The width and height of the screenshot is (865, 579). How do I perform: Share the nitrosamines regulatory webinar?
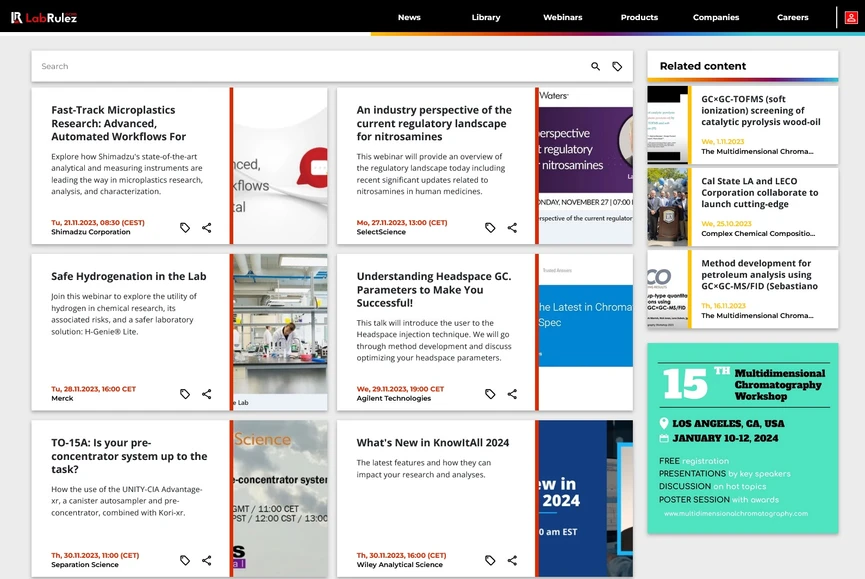(x=512, y=227)
